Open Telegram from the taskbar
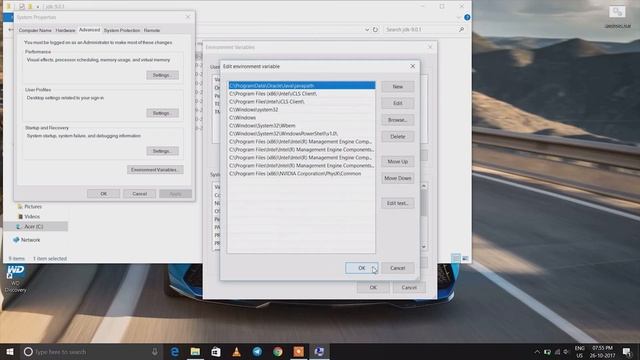 [x=257, y=351]
